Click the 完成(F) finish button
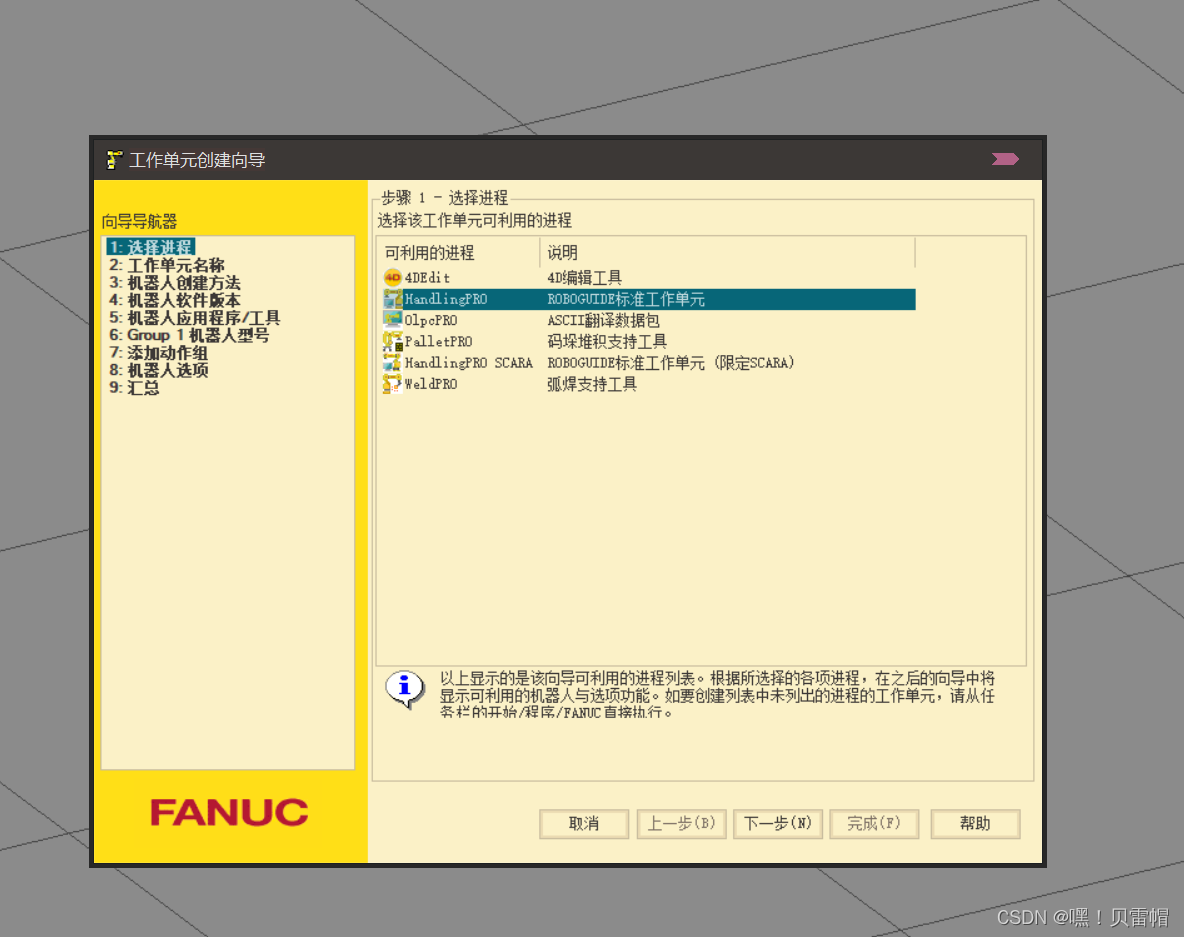The width and height of the screenshot is (1184, 937). coord(874,824)
